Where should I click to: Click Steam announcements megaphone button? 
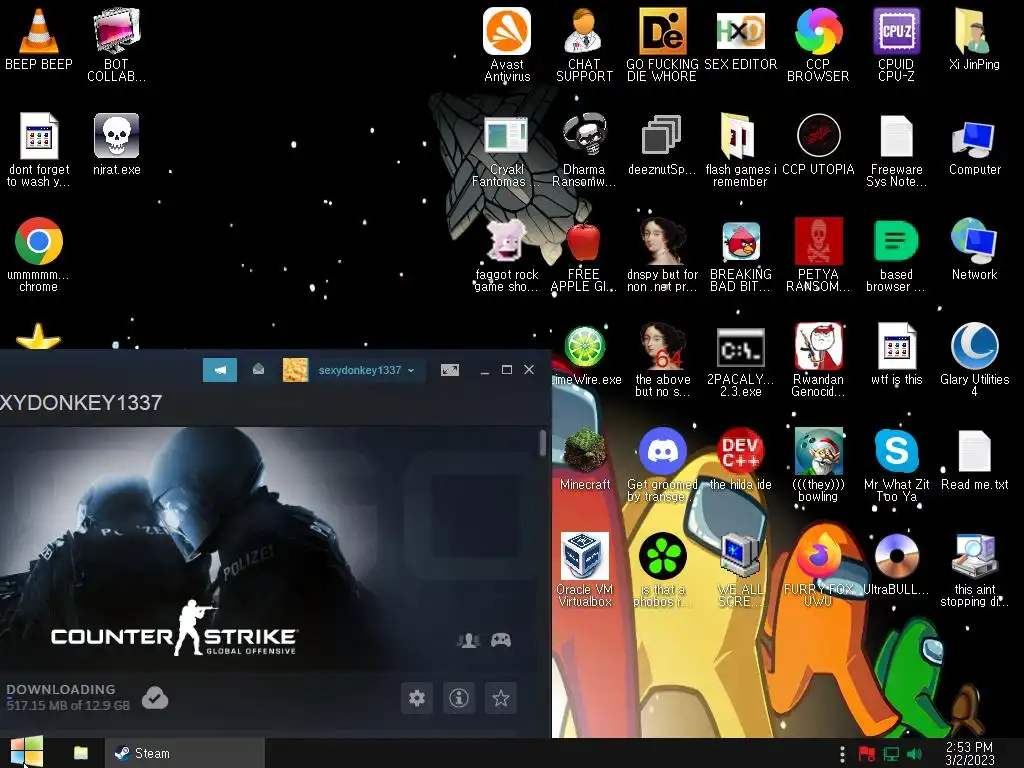coord(219,370)
